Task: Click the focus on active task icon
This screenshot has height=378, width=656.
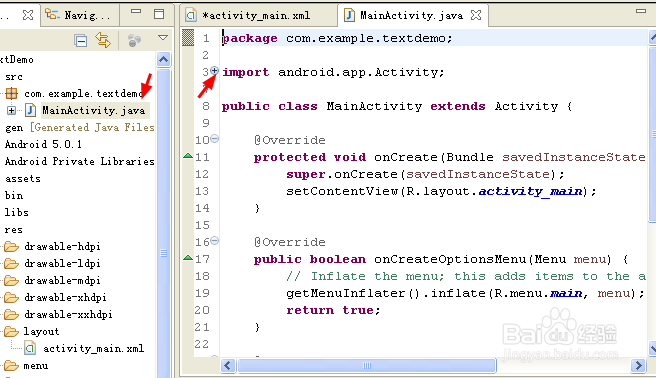Action: tap(134, 40)
